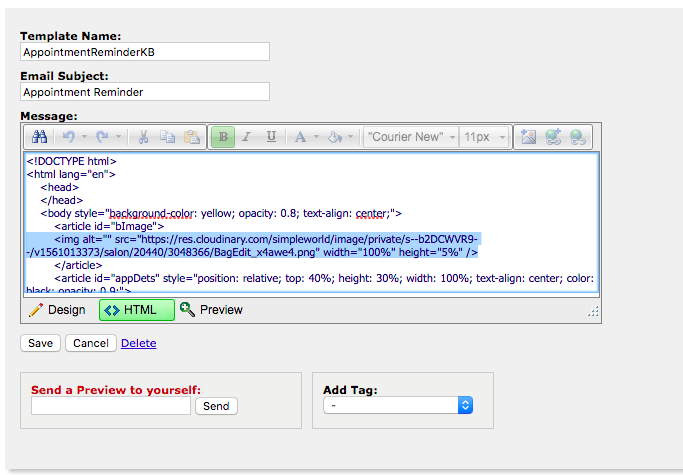Switch to the HTML tab
683x475 pixels.
[137, 310]
